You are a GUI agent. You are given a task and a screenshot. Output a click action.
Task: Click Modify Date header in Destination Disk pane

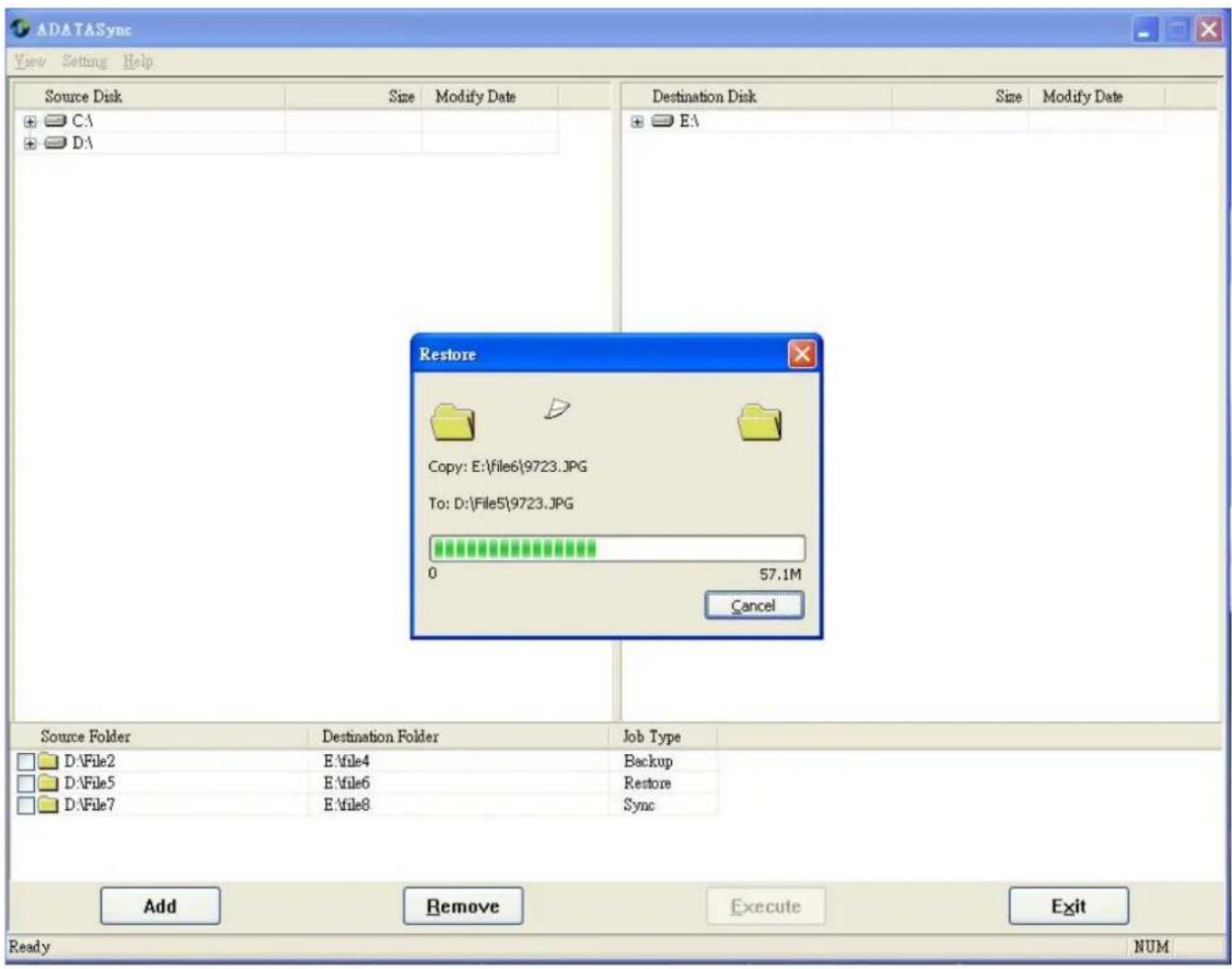point(1097,96)
